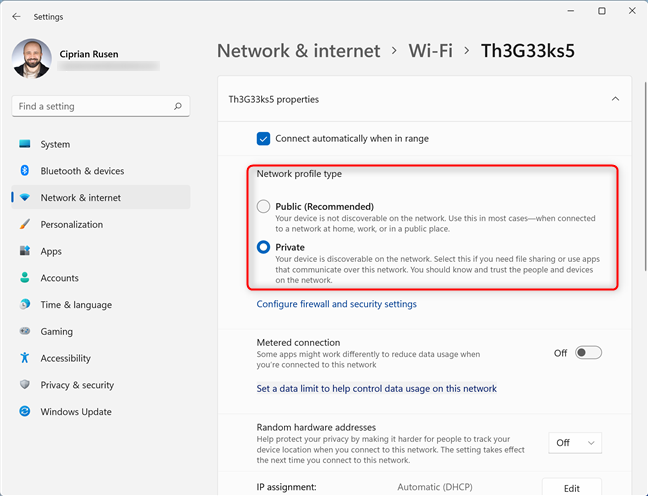Toggle Connect automatically when in range checkbox
Screen dimensions: 648x496
point(263,138)
